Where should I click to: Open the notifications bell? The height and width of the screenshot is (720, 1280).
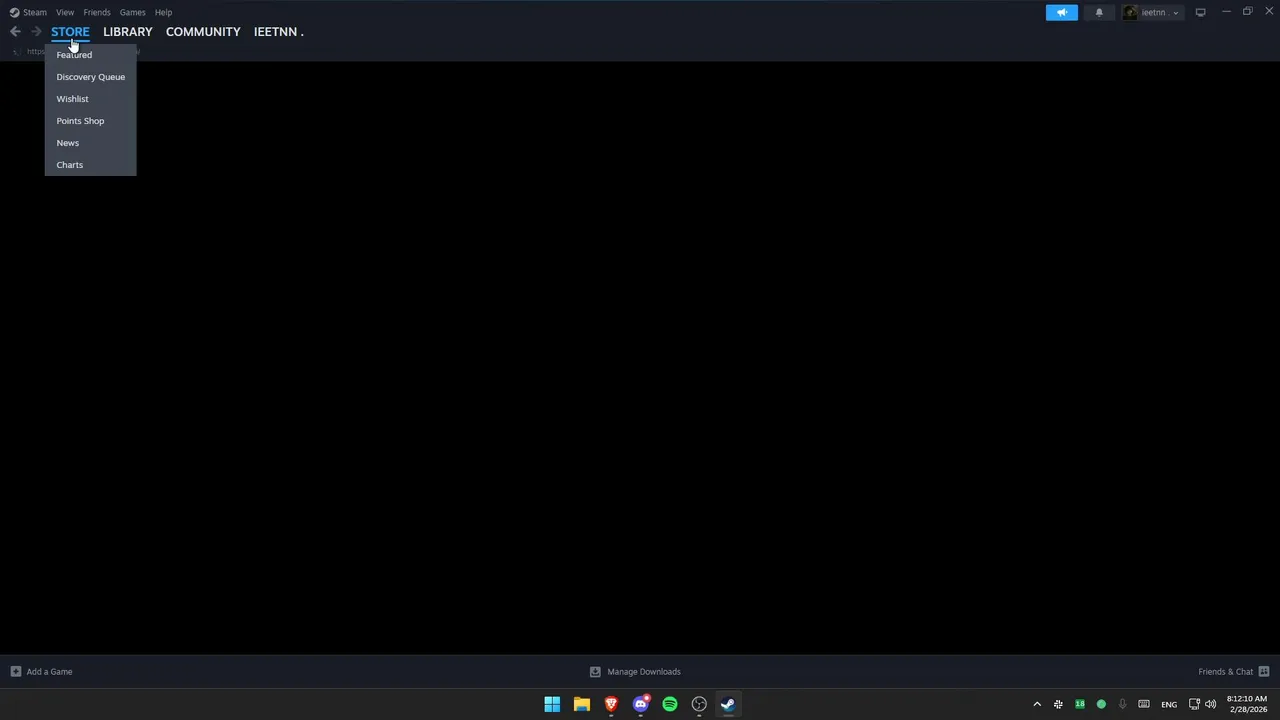coord(1099,12)
